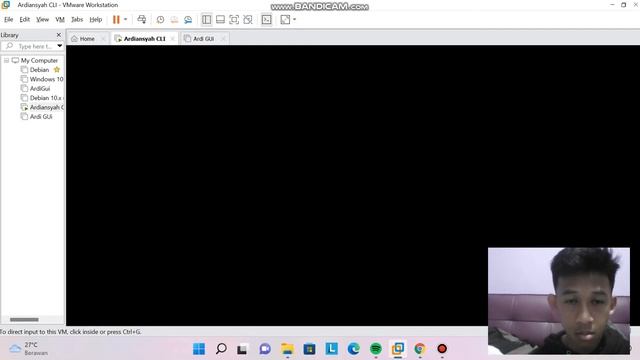This screenshot has height=360, width=640.
Task: Open the Windows Start menu
Action: tap(199, 349)
